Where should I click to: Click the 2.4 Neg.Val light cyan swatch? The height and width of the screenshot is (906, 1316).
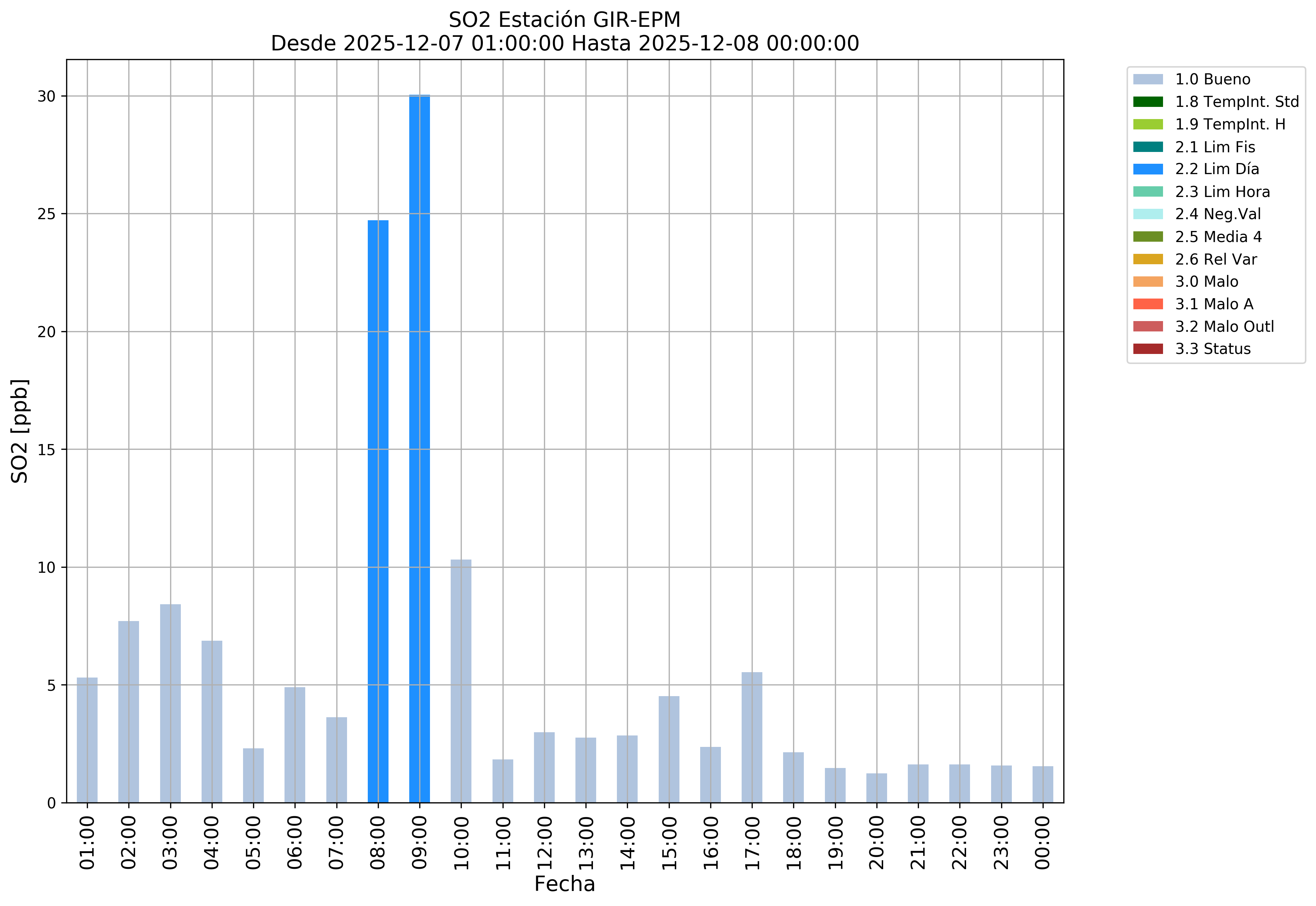click(1147, 214)
